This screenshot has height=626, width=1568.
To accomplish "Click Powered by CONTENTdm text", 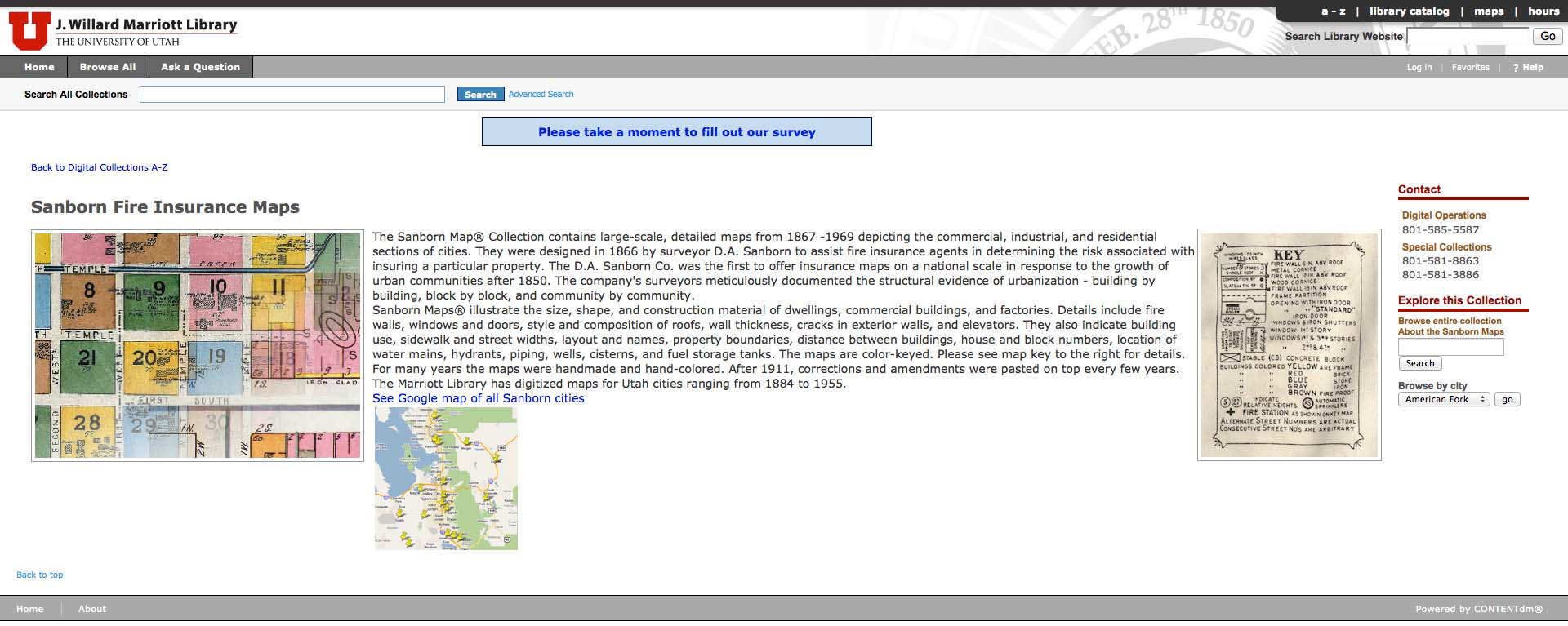I will [1479, 609].
